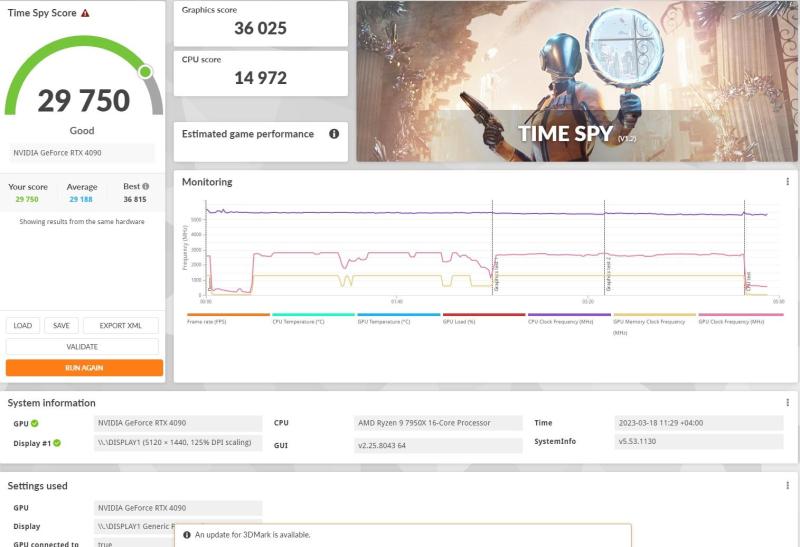This screenshot has height=547, width=800.
Task: Click the info icon next to Best score
Action: 145,186
